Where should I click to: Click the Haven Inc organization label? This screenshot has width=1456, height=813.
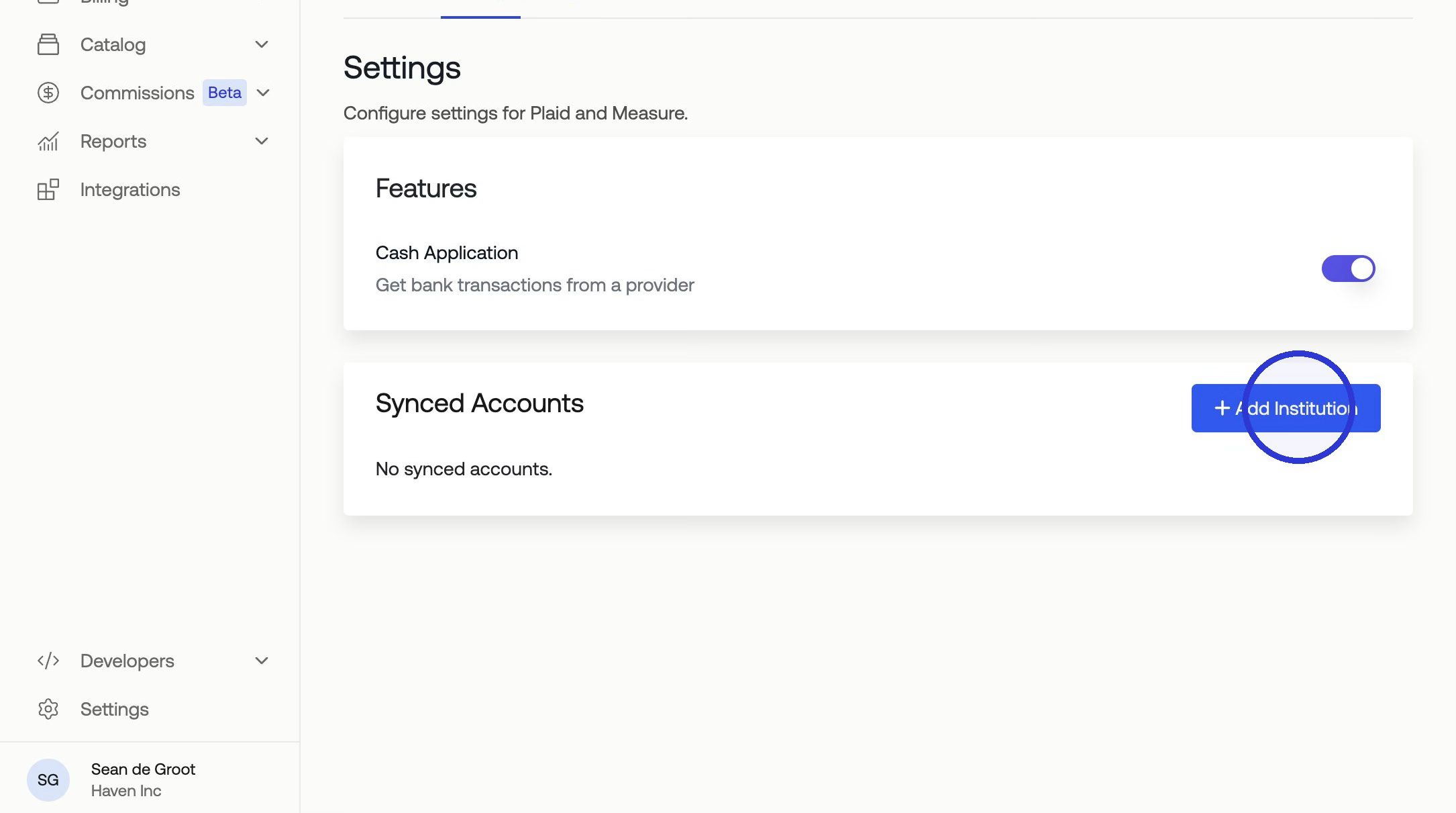click(126, 791)
